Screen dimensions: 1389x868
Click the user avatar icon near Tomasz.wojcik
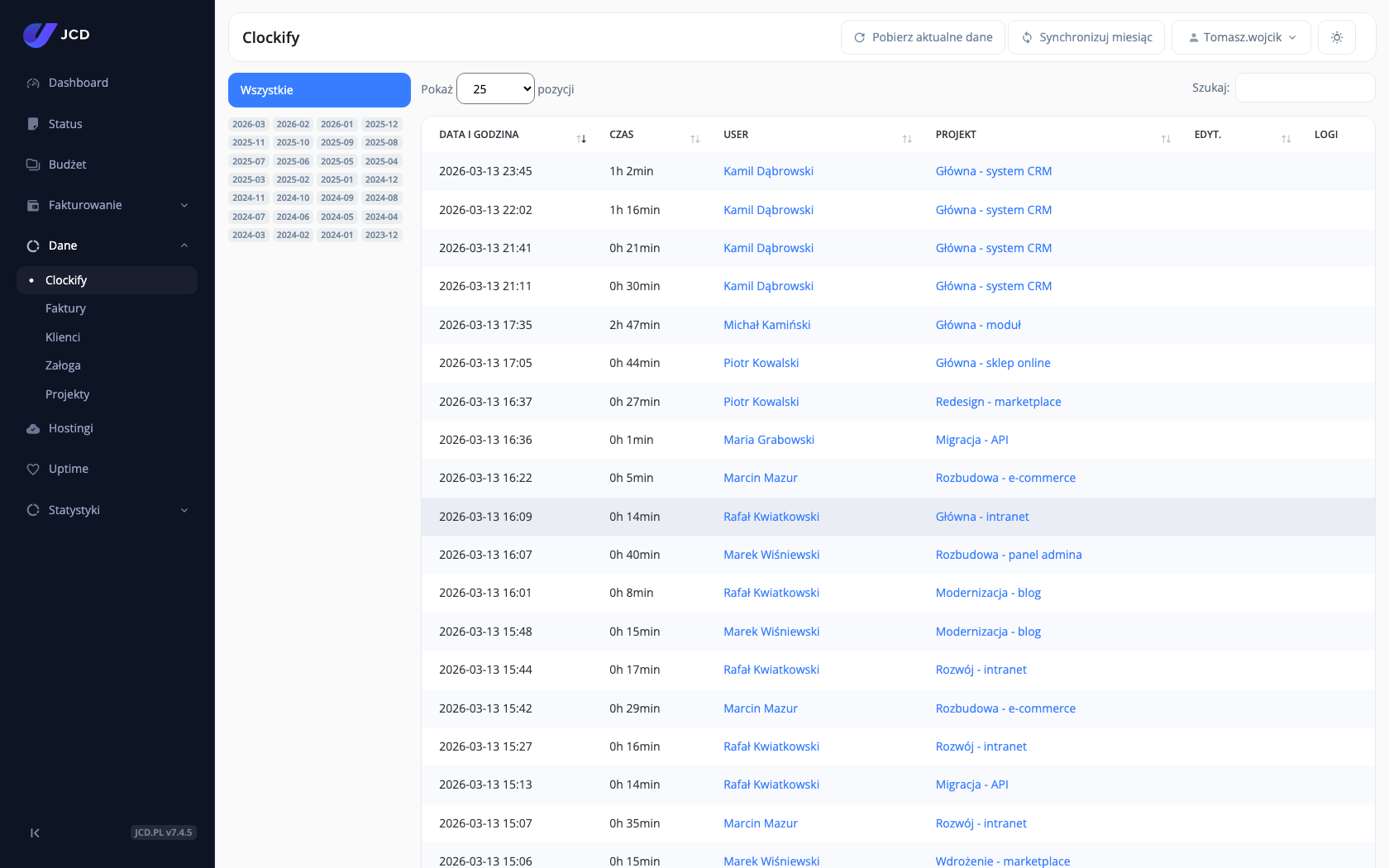click(x=1194, y=37)
